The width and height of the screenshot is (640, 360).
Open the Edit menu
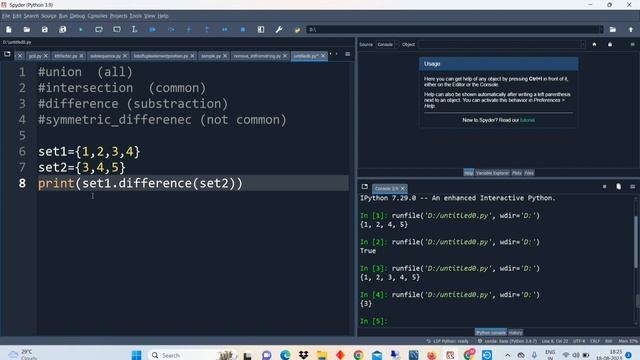(17, 16)
